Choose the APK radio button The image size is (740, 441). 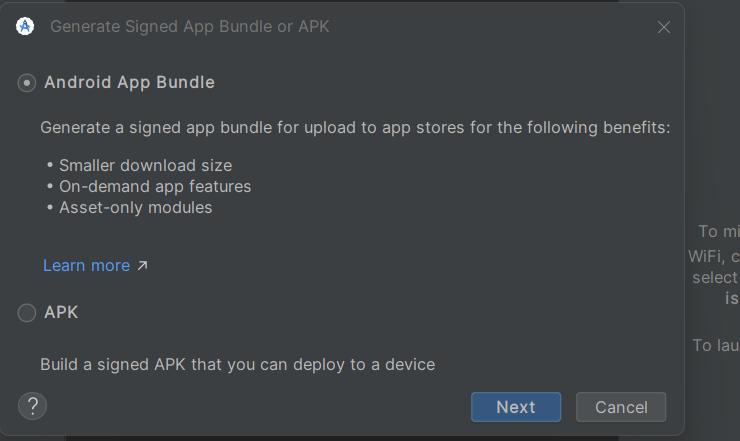pyautogui.click(x=27, y=313)
